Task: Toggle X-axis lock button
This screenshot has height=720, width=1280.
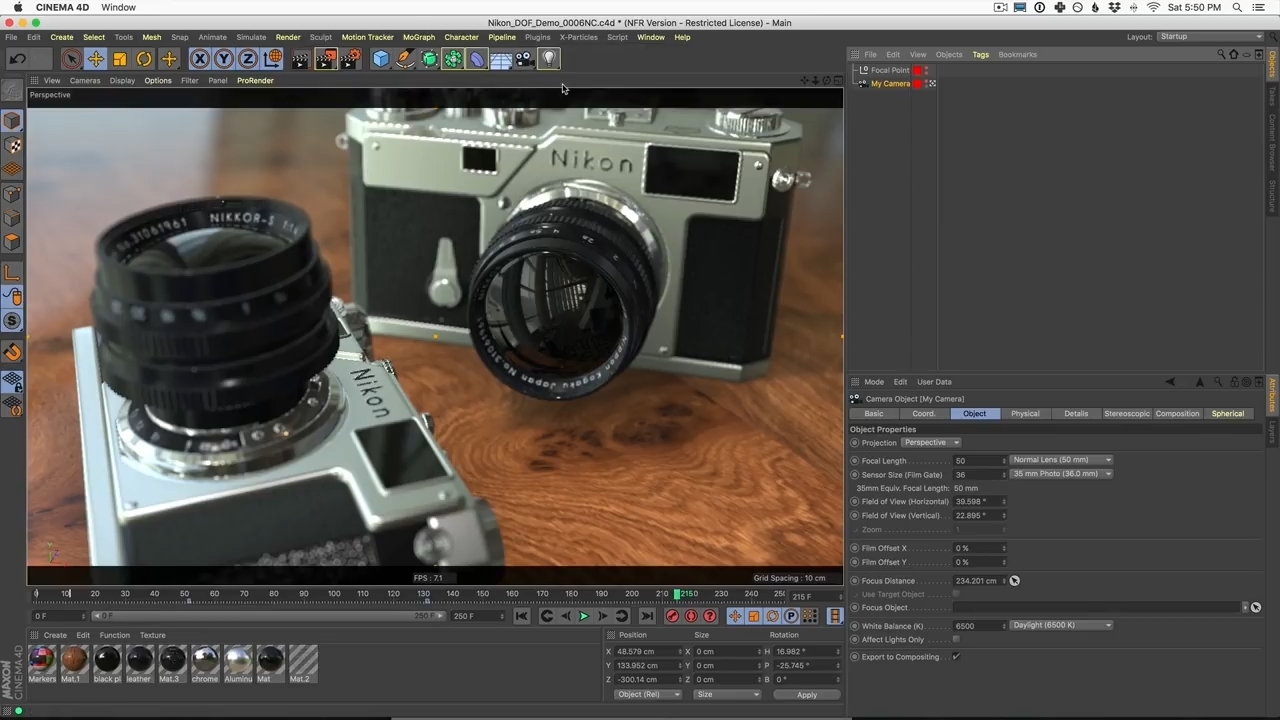Action: tap(200, 59)
